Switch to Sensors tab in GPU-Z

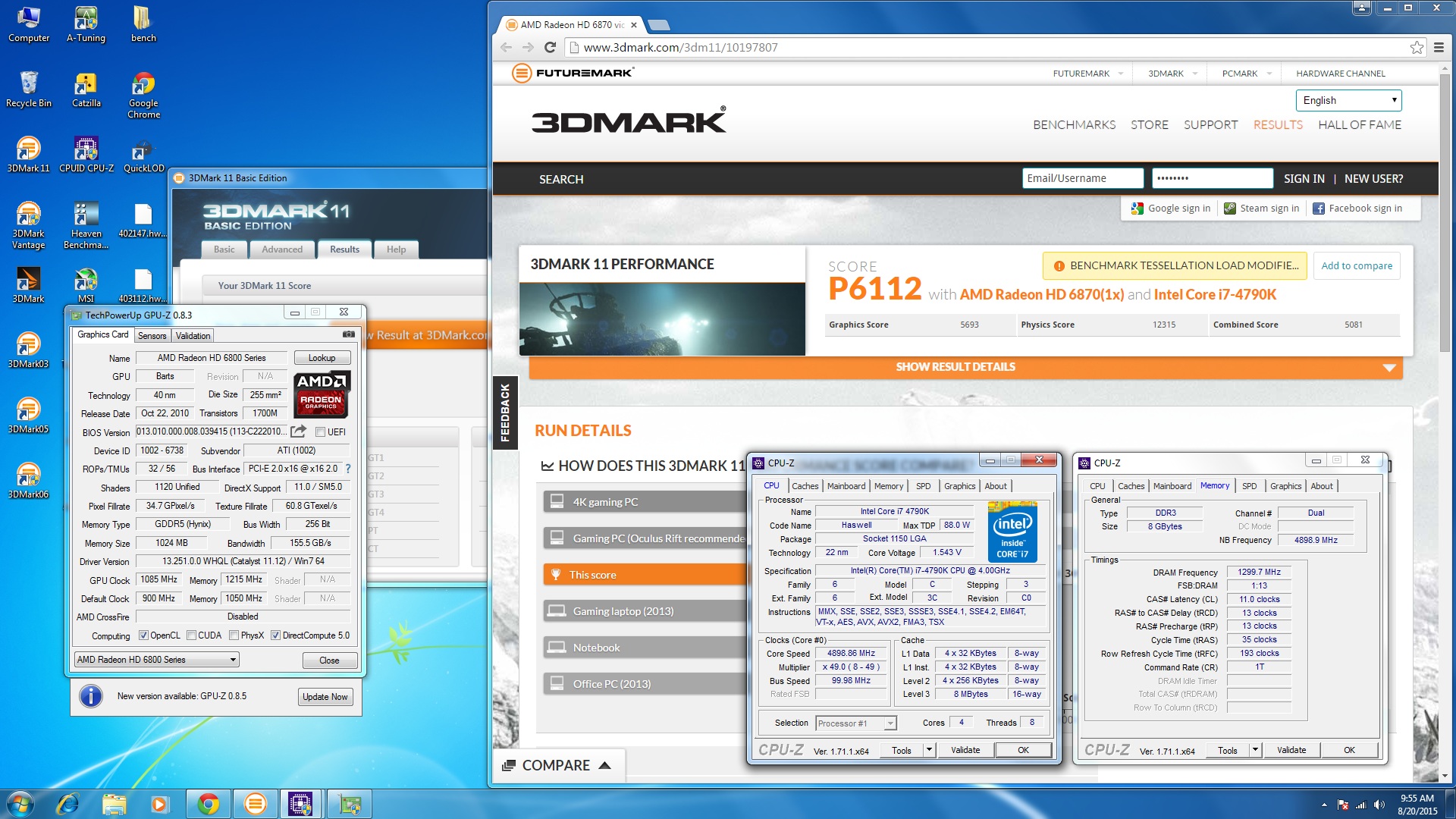click(x=152, y=336)
